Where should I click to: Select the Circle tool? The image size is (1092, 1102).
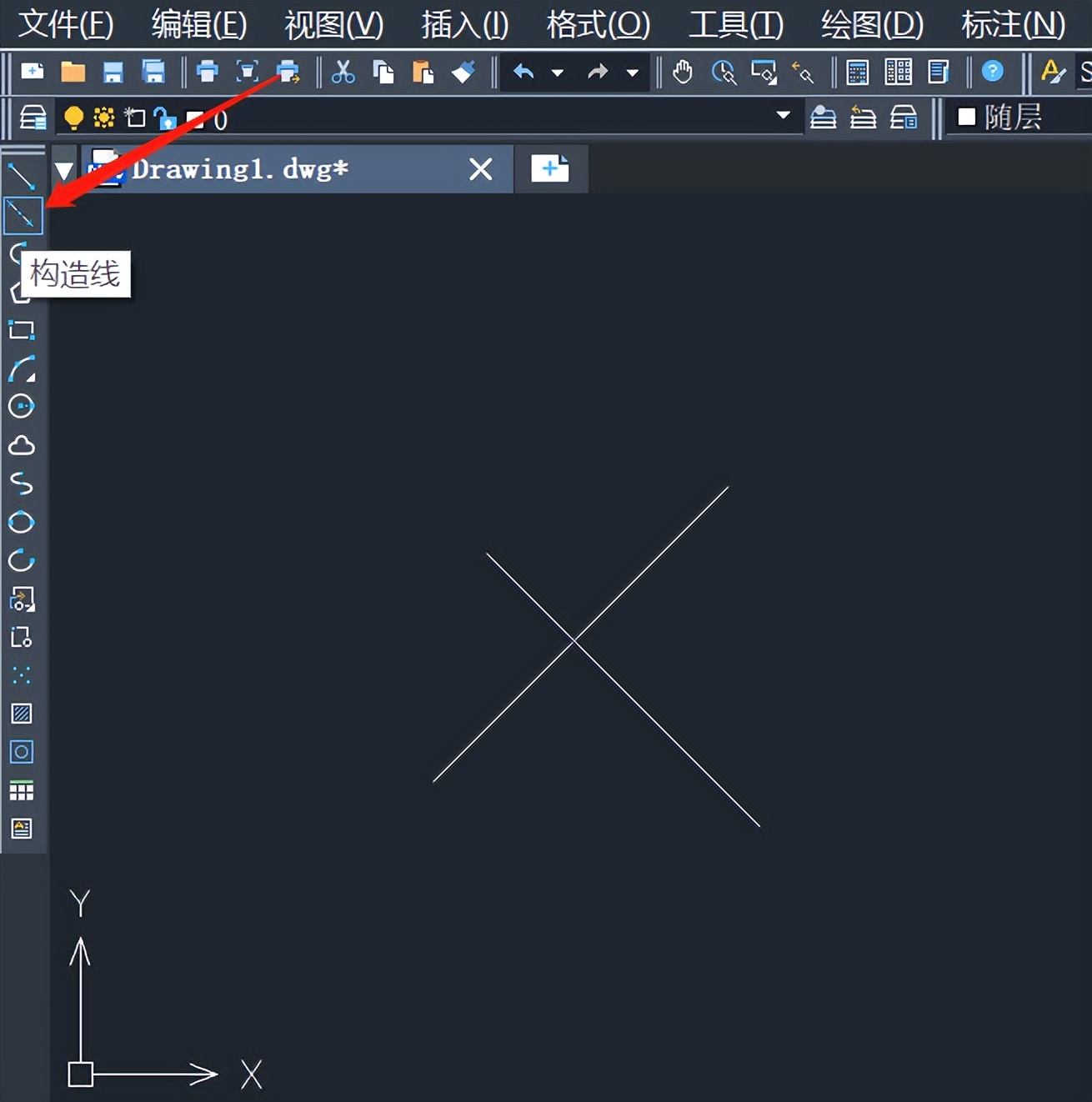[x=23, y=407]
